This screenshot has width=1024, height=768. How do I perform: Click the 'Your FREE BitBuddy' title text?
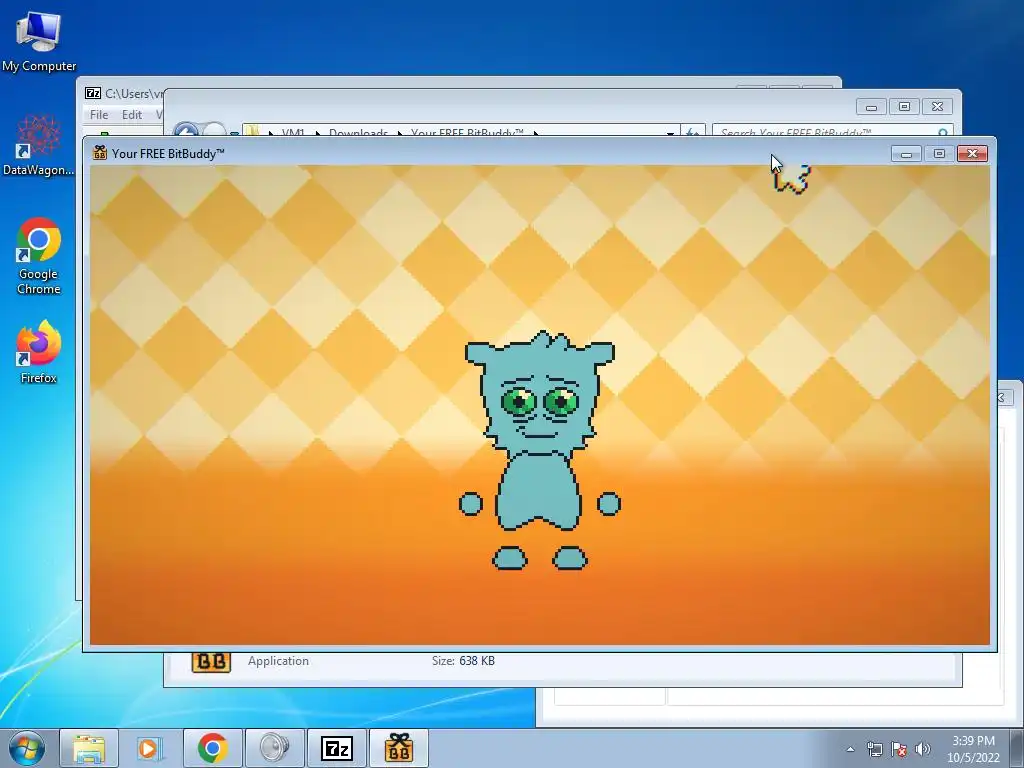tap(168, 153)
